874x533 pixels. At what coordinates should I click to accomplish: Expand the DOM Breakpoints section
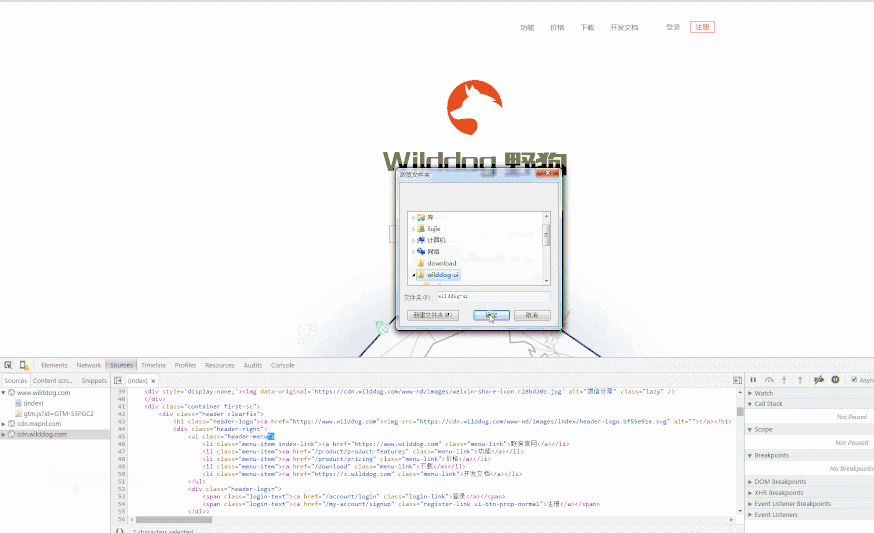pos(750,482)
